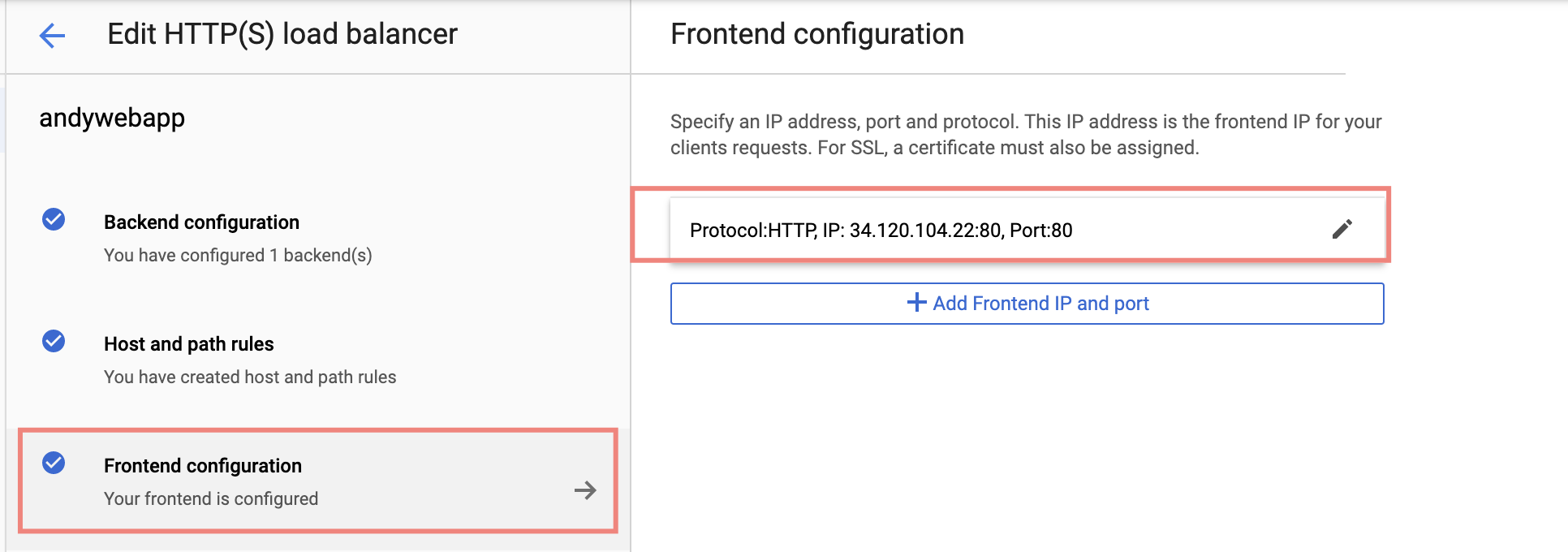Click the plus icon in Add Frontend button

pos(916,303)
